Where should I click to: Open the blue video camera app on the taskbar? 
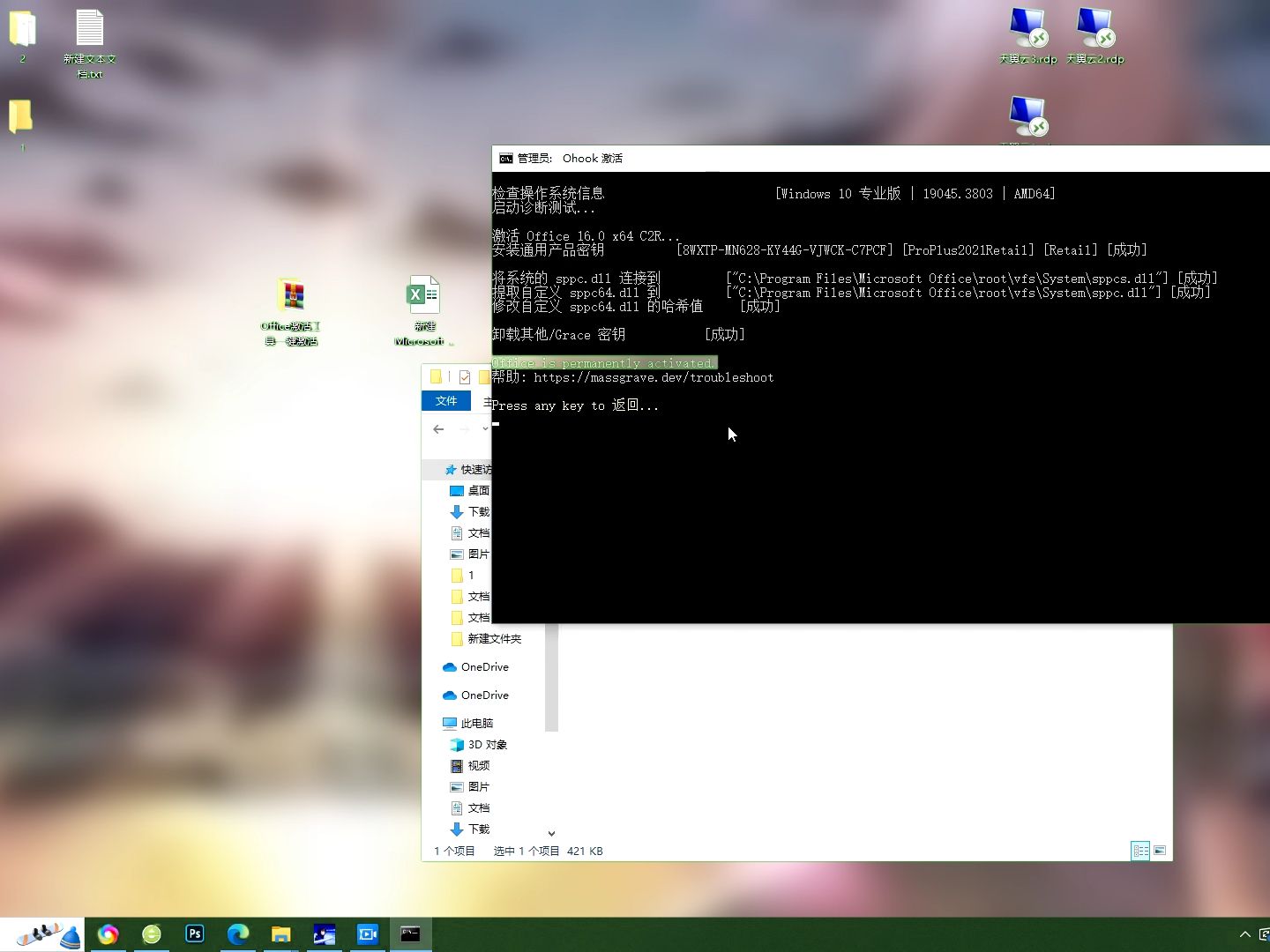(x=368, y=934)
